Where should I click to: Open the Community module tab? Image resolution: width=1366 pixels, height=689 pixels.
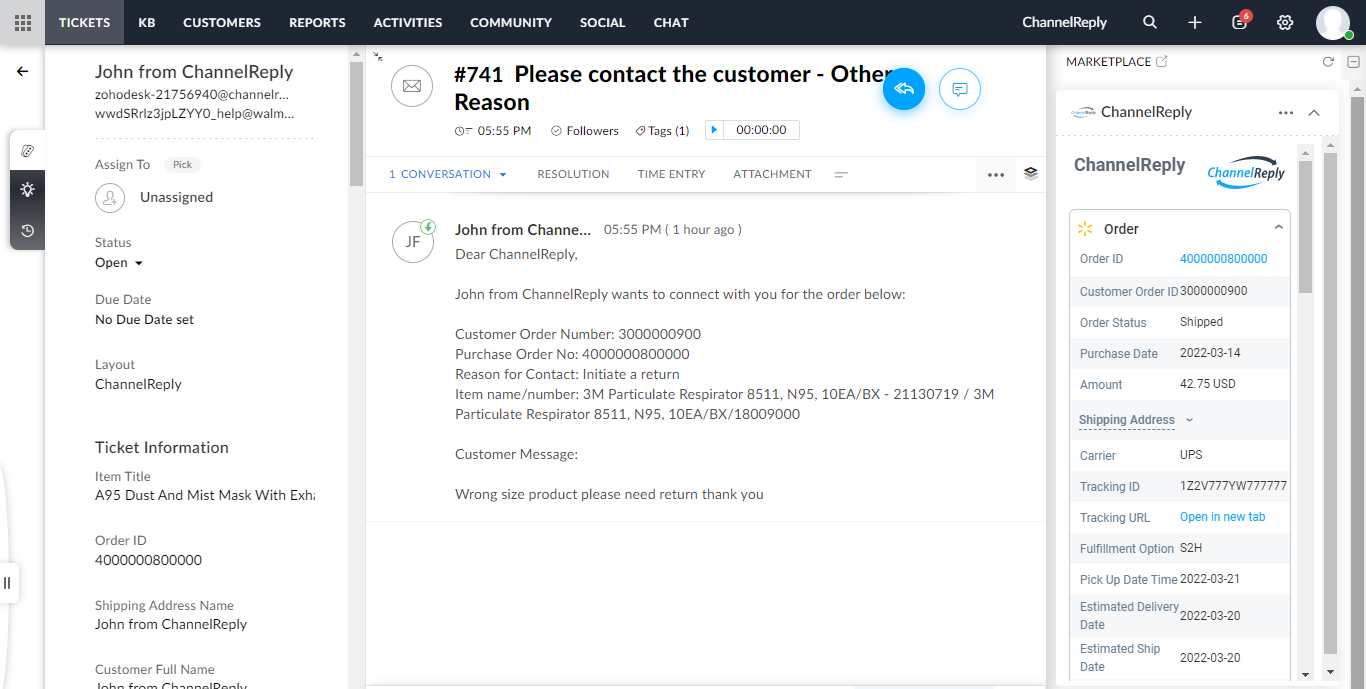pos(511,22)
